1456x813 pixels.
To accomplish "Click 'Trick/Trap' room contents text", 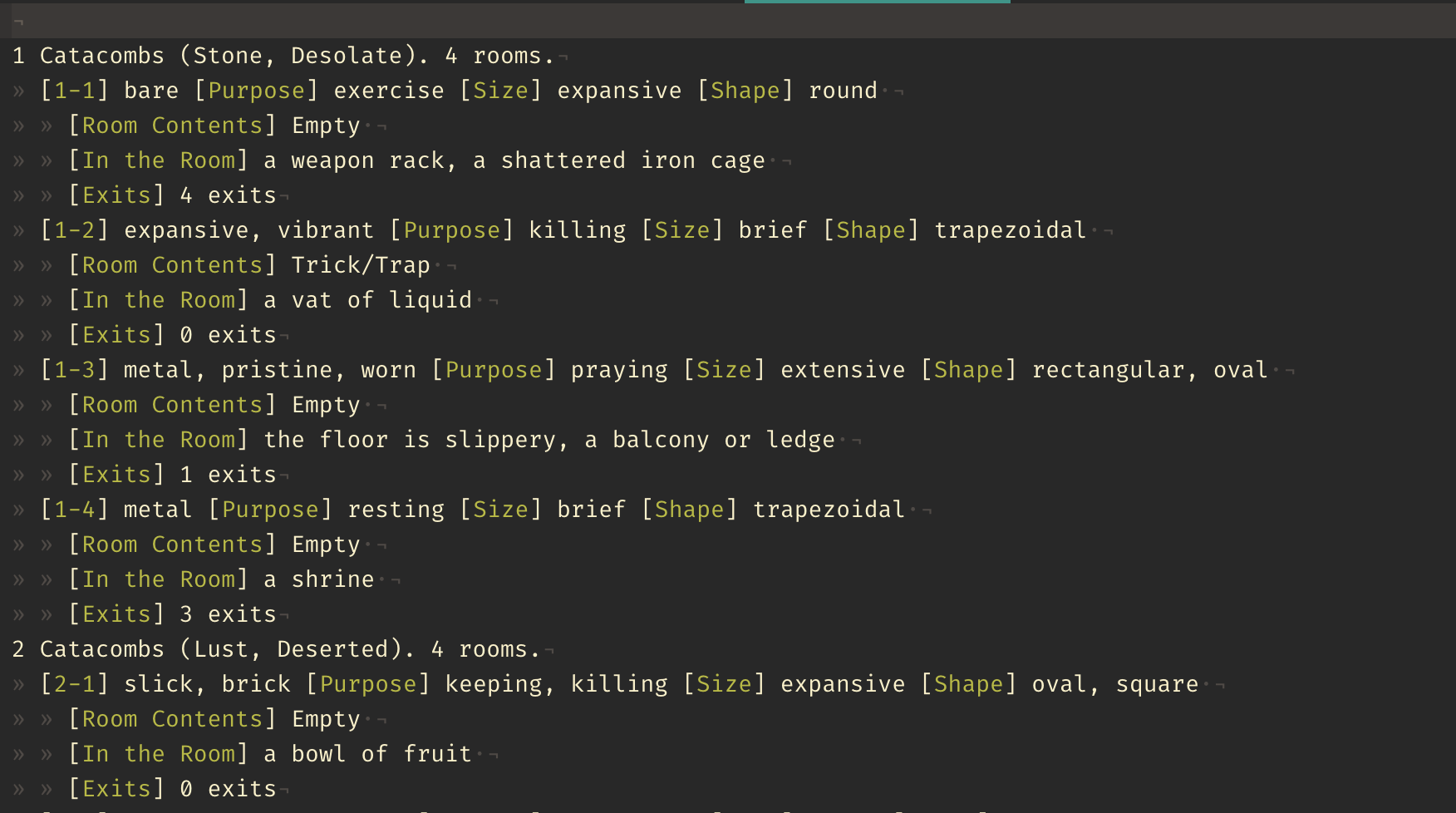I will pyautogui.click(x=361, y=265).
